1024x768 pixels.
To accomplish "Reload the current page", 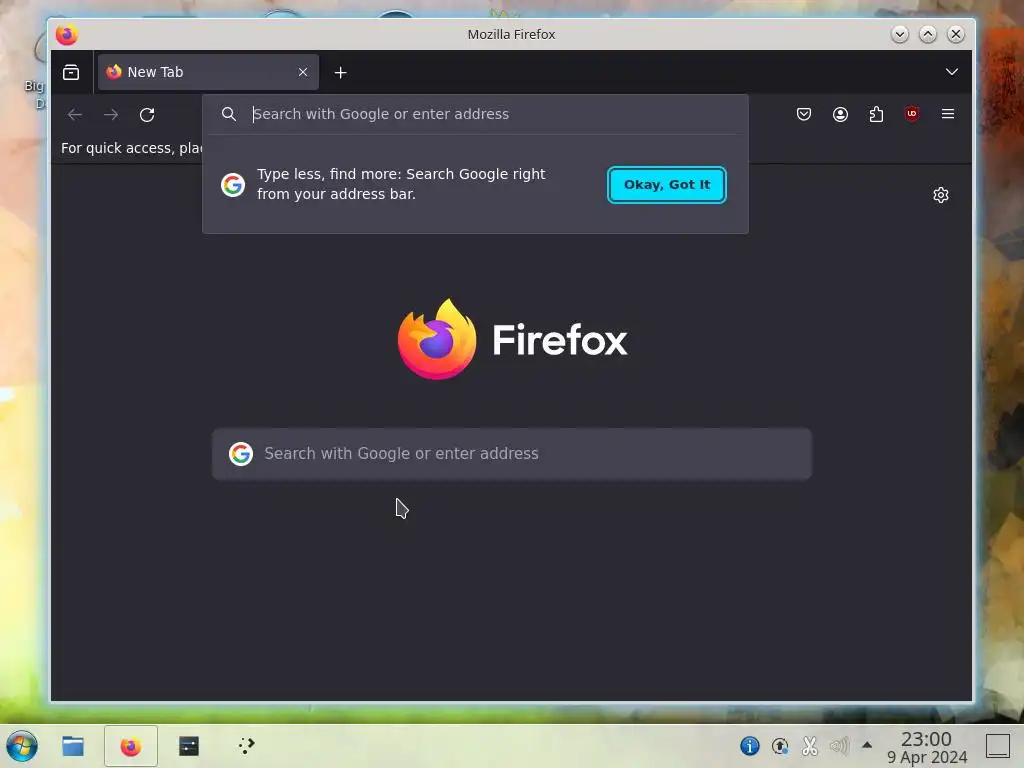I will point(147,115).
